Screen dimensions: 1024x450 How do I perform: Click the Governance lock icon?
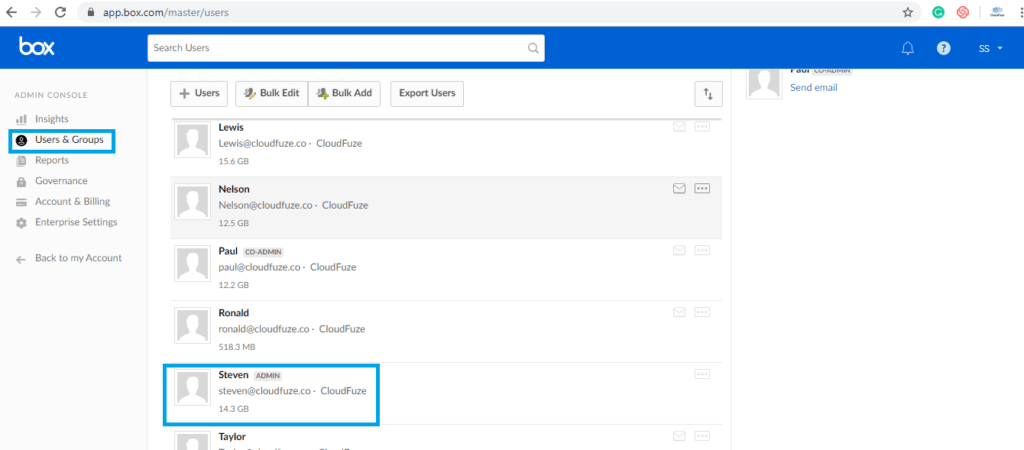[22, 181]
